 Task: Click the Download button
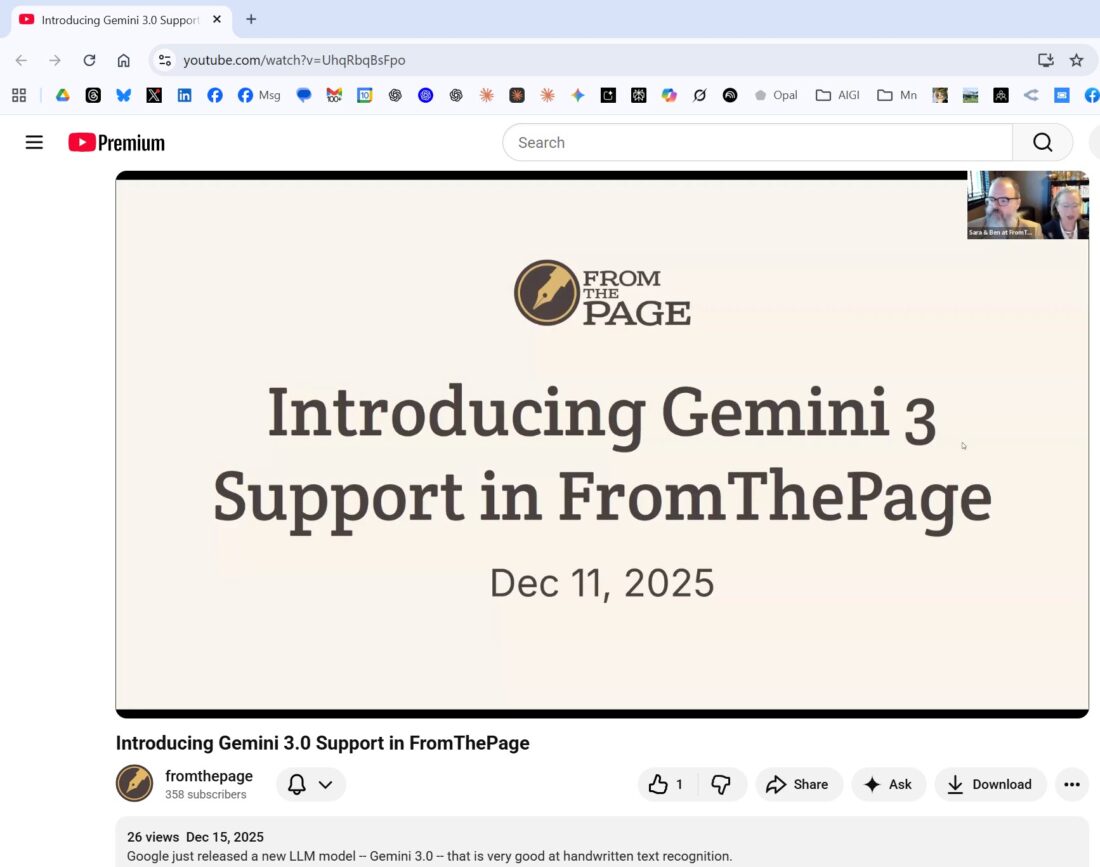point(990,785)
